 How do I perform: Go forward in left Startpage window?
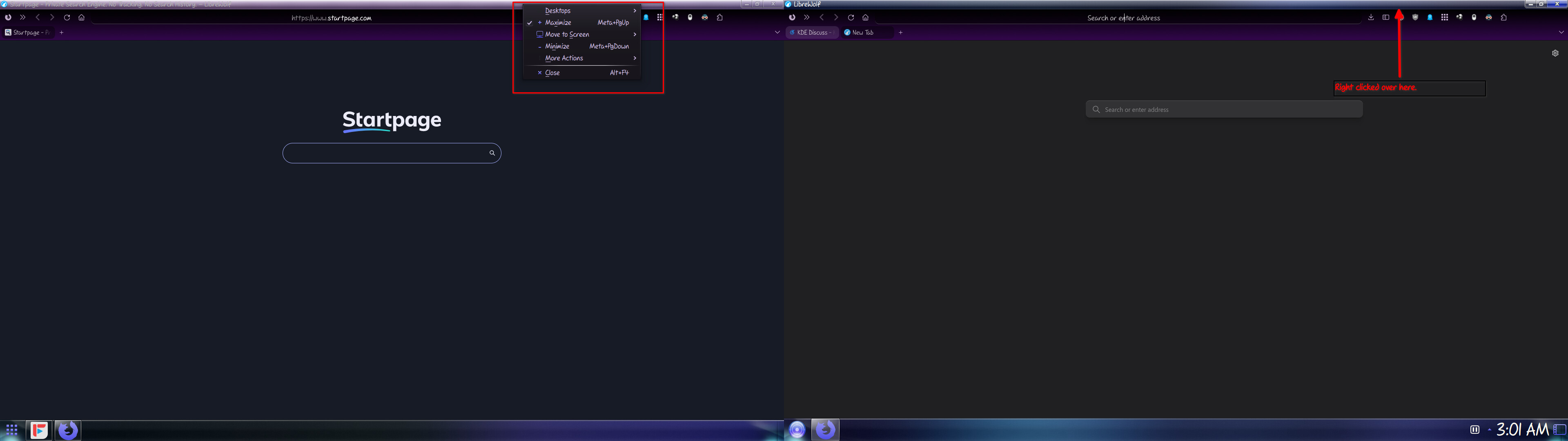tap(52, 18)
